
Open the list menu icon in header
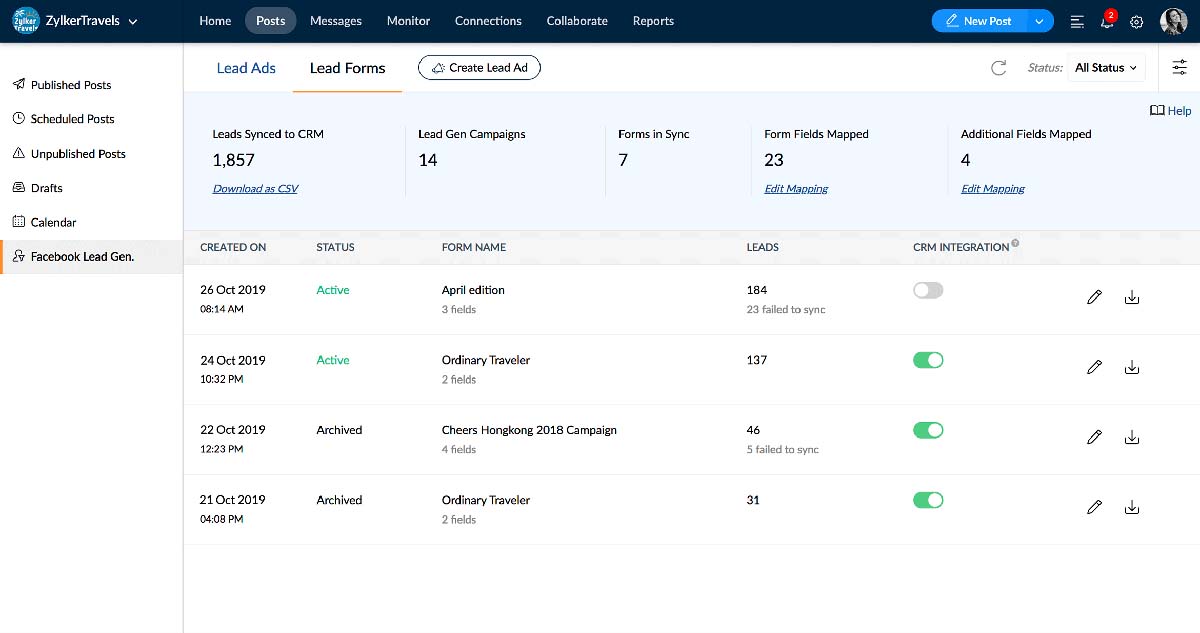tap(1077, 21)
